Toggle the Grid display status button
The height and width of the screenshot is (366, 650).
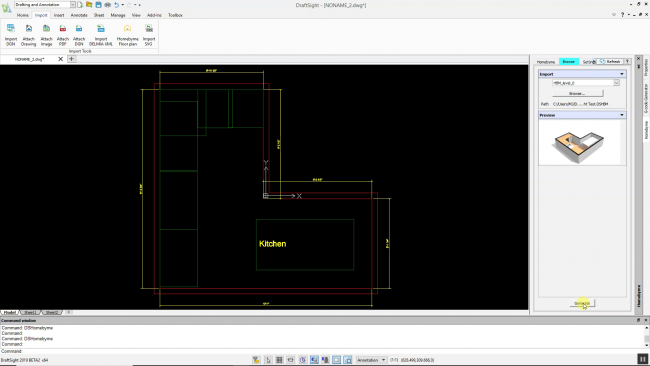(279, 360)
